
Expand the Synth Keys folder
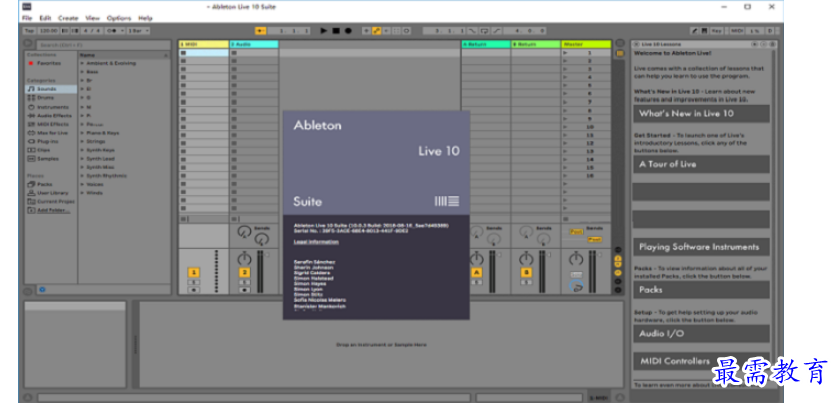pyautogui.click(x=82, y=150)
